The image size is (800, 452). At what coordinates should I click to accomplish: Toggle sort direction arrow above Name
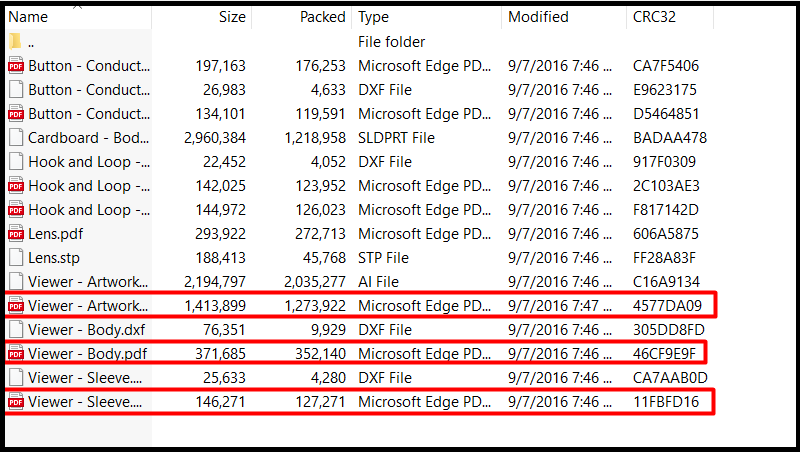pos(78,7)
